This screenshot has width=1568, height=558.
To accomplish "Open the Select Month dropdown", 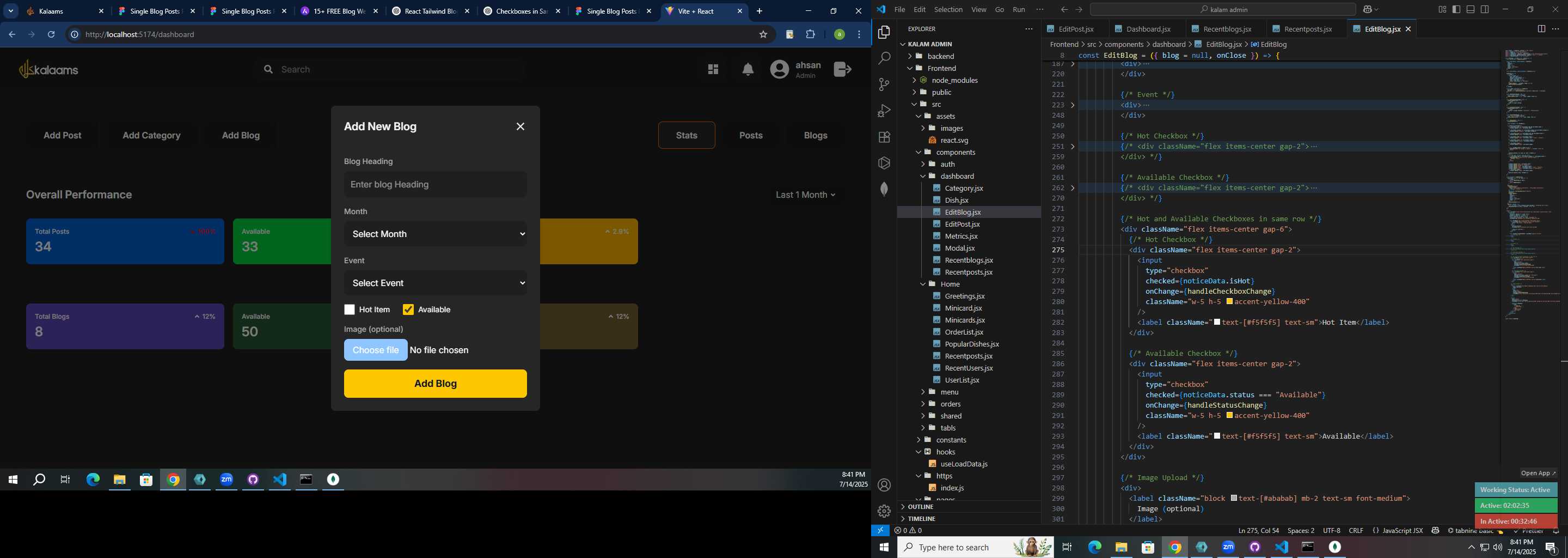I will 435,234.
